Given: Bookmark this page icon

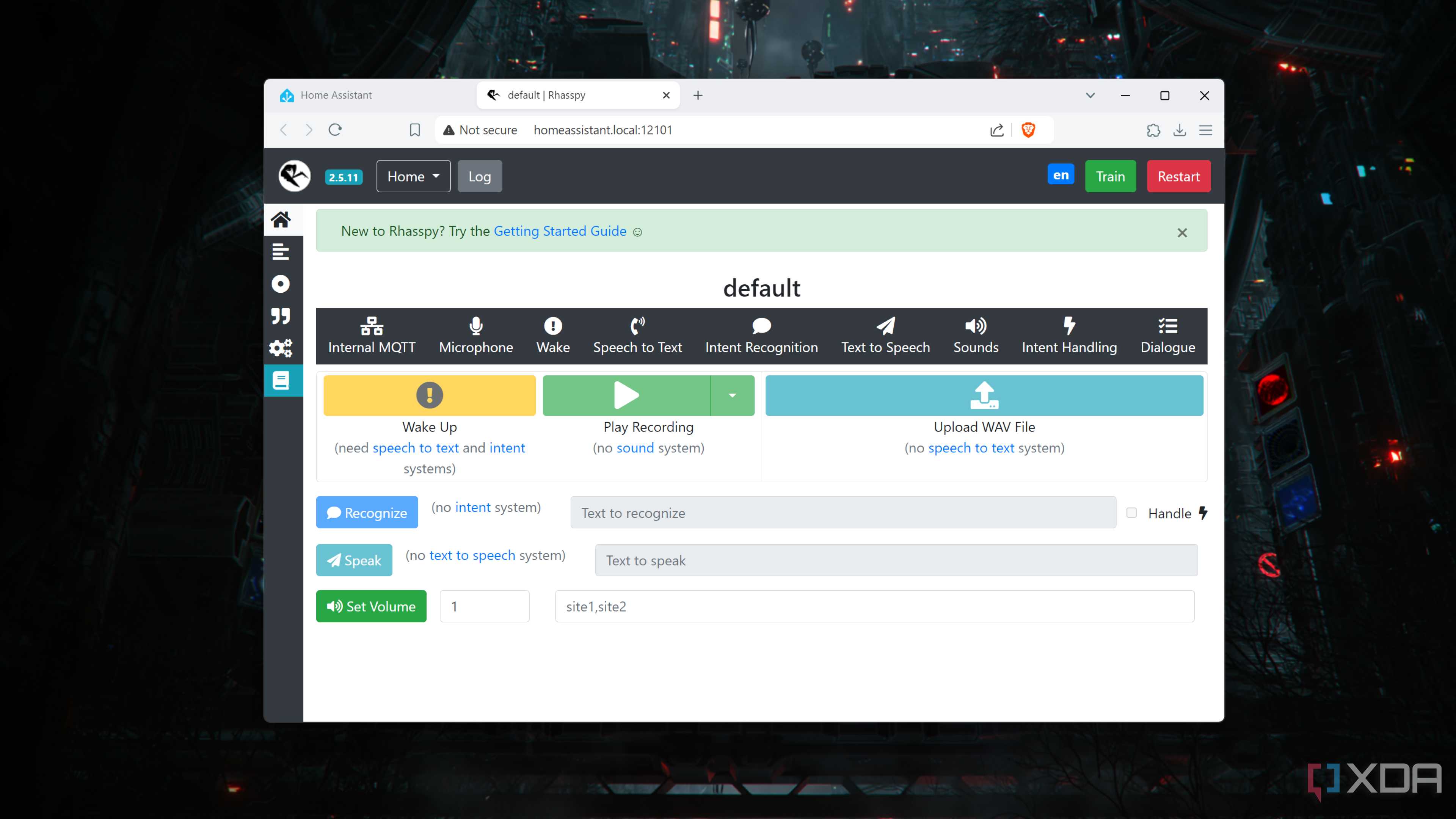Looking at the screenshot, I should [x=415, y=130].
